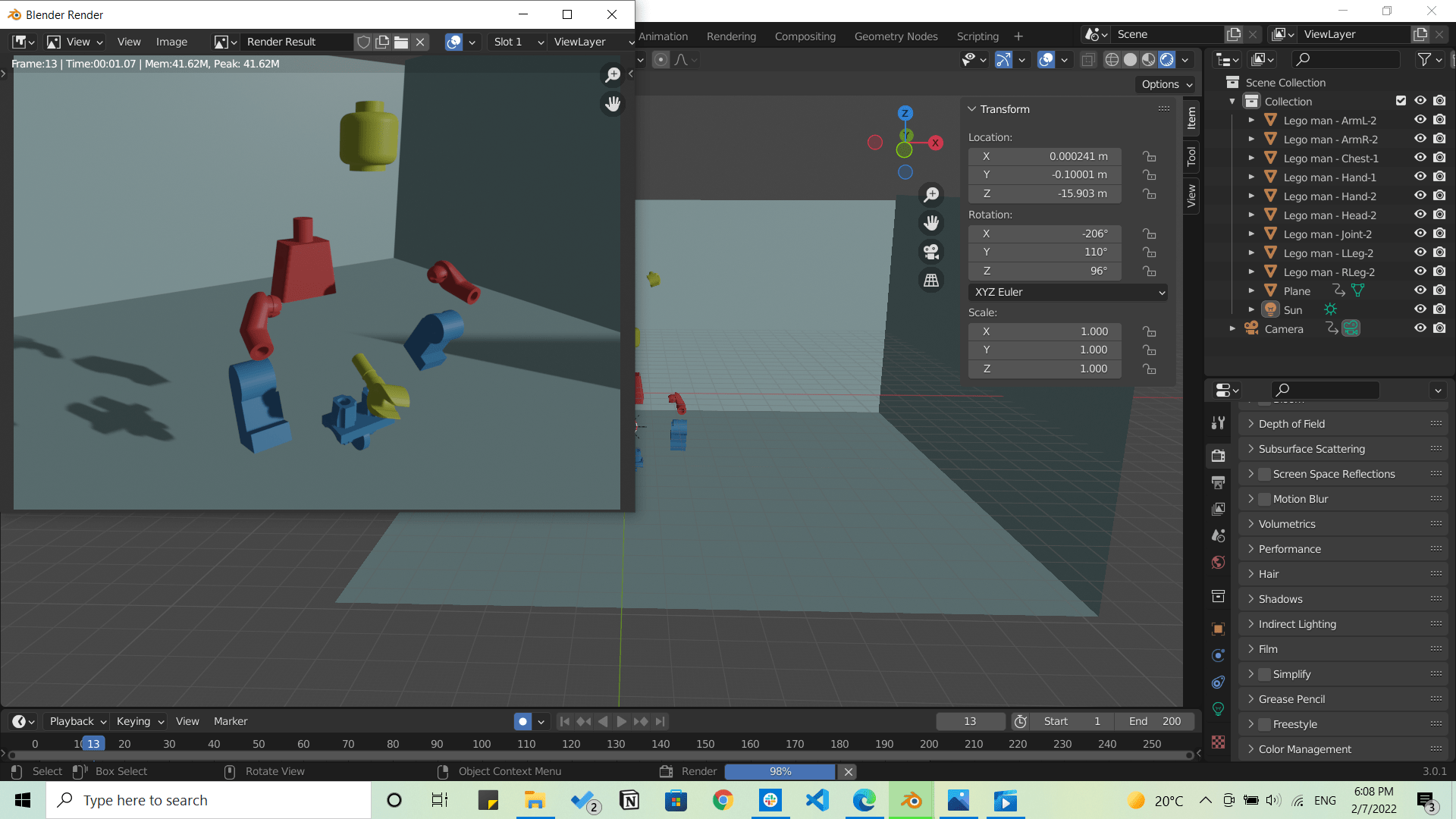This screenshot has height=819, width=1456.
Task: Toggle X-ray mode in viewport header
Action: (x=1088, y=60)
